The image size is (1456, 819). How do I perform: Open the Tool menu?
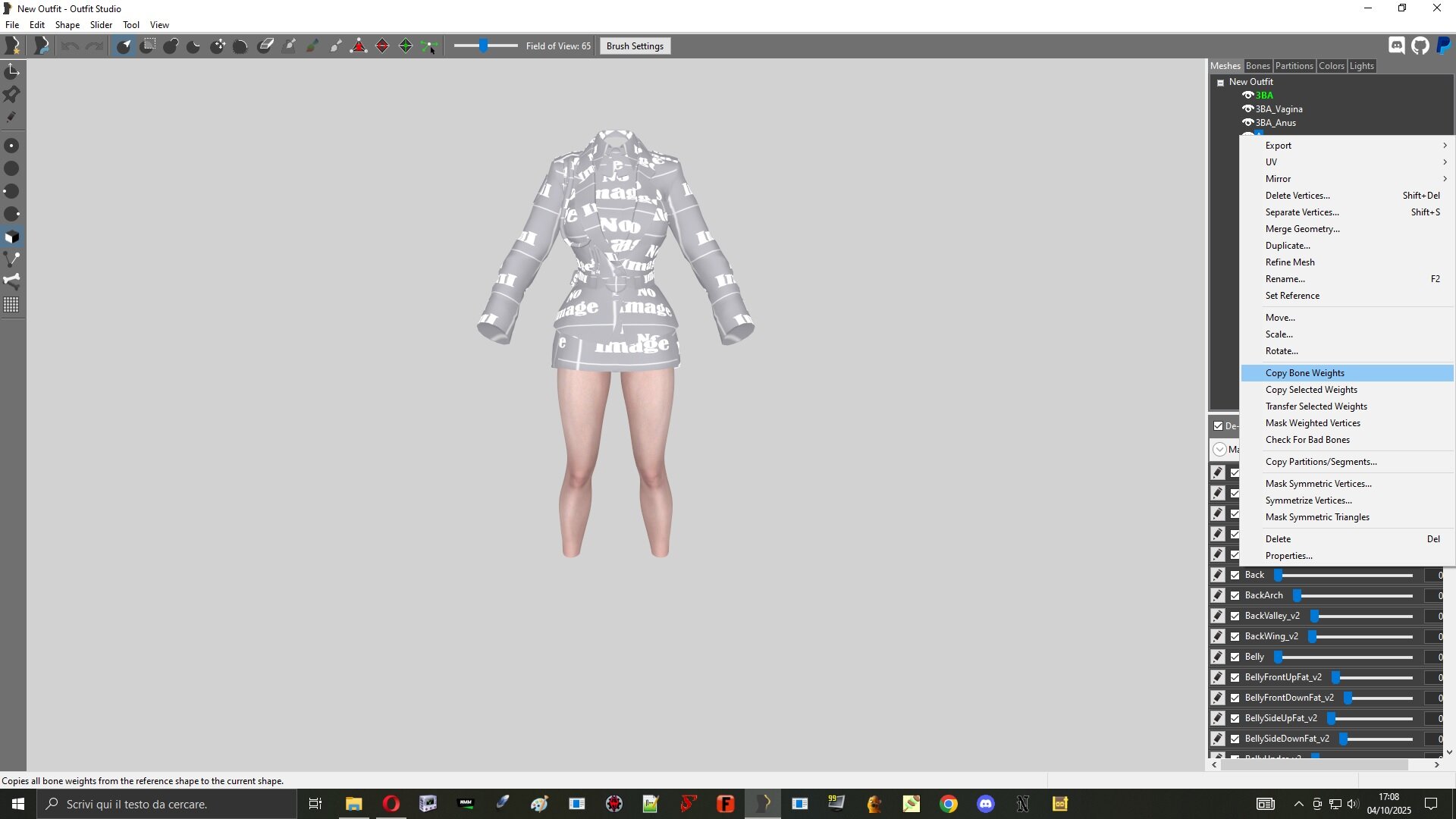131,25
